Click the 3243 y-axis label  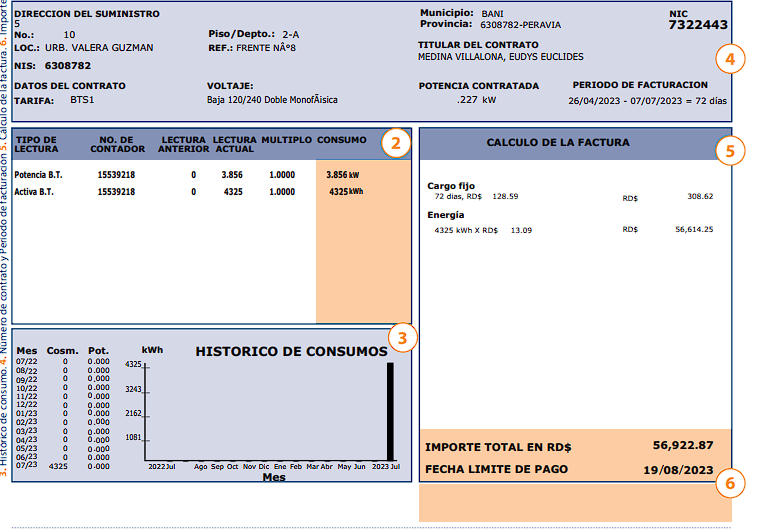133,389
